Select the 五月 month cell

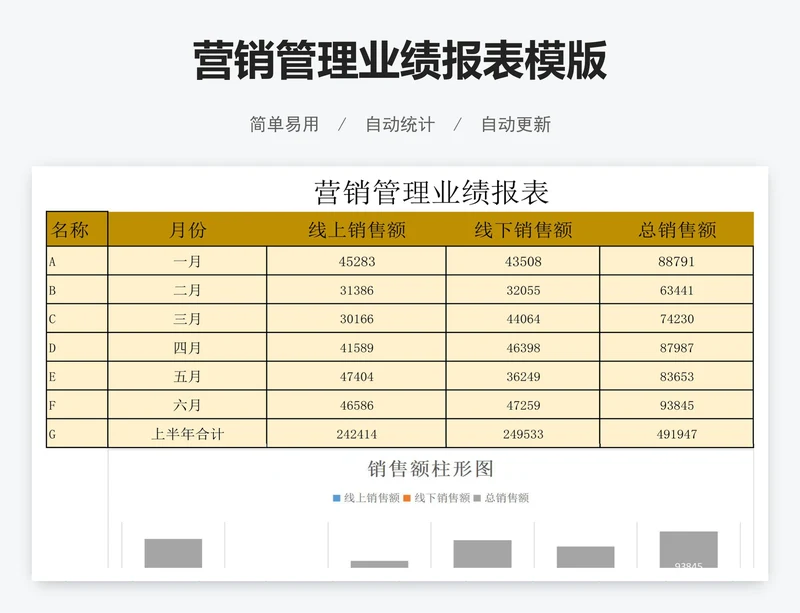[187, 376]
